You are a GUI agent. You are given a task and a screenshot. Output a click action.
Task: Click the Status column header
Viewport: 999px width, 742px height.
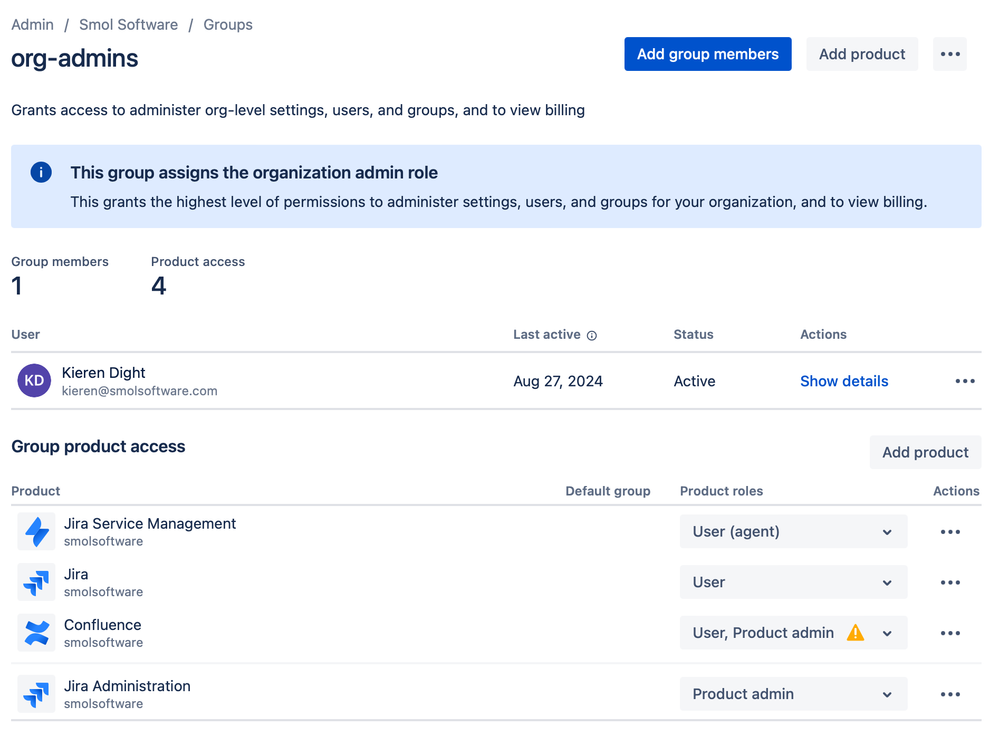[693, 334]
